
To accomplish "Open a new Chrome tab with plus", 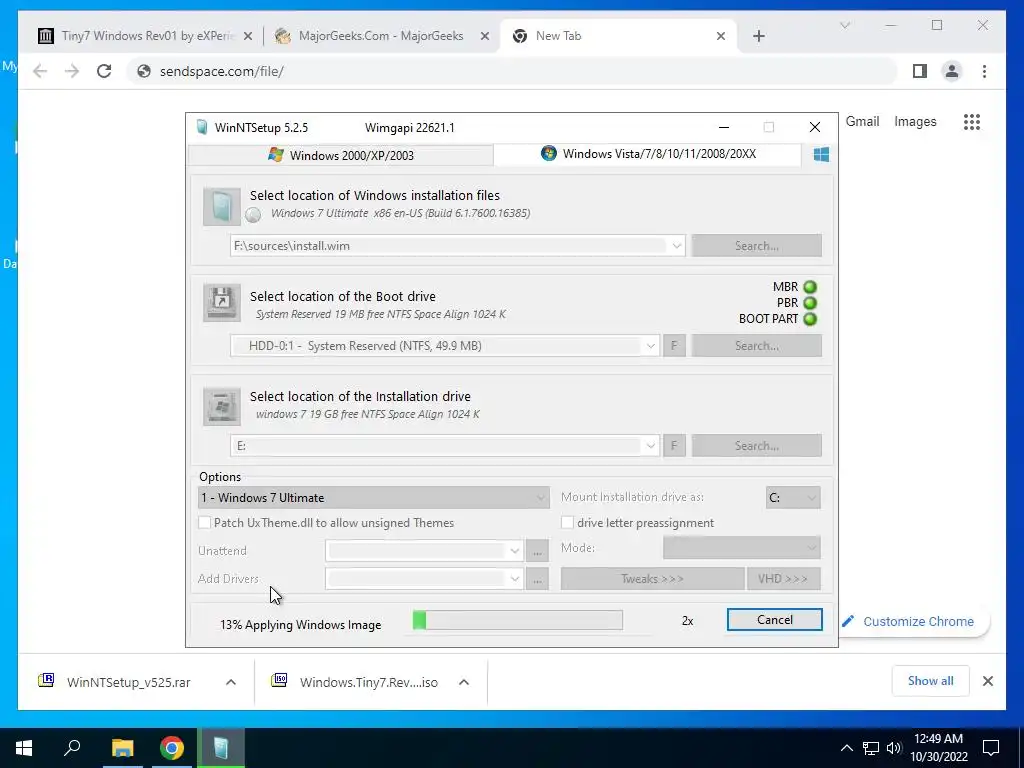I will click(x=758, y=36).
